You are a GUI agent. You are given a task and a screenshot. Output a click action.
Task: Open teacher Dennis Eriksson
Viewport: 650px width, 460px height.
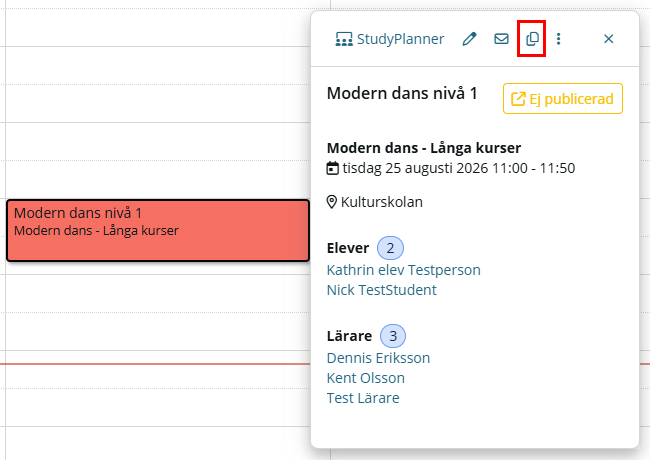[378, 358]
